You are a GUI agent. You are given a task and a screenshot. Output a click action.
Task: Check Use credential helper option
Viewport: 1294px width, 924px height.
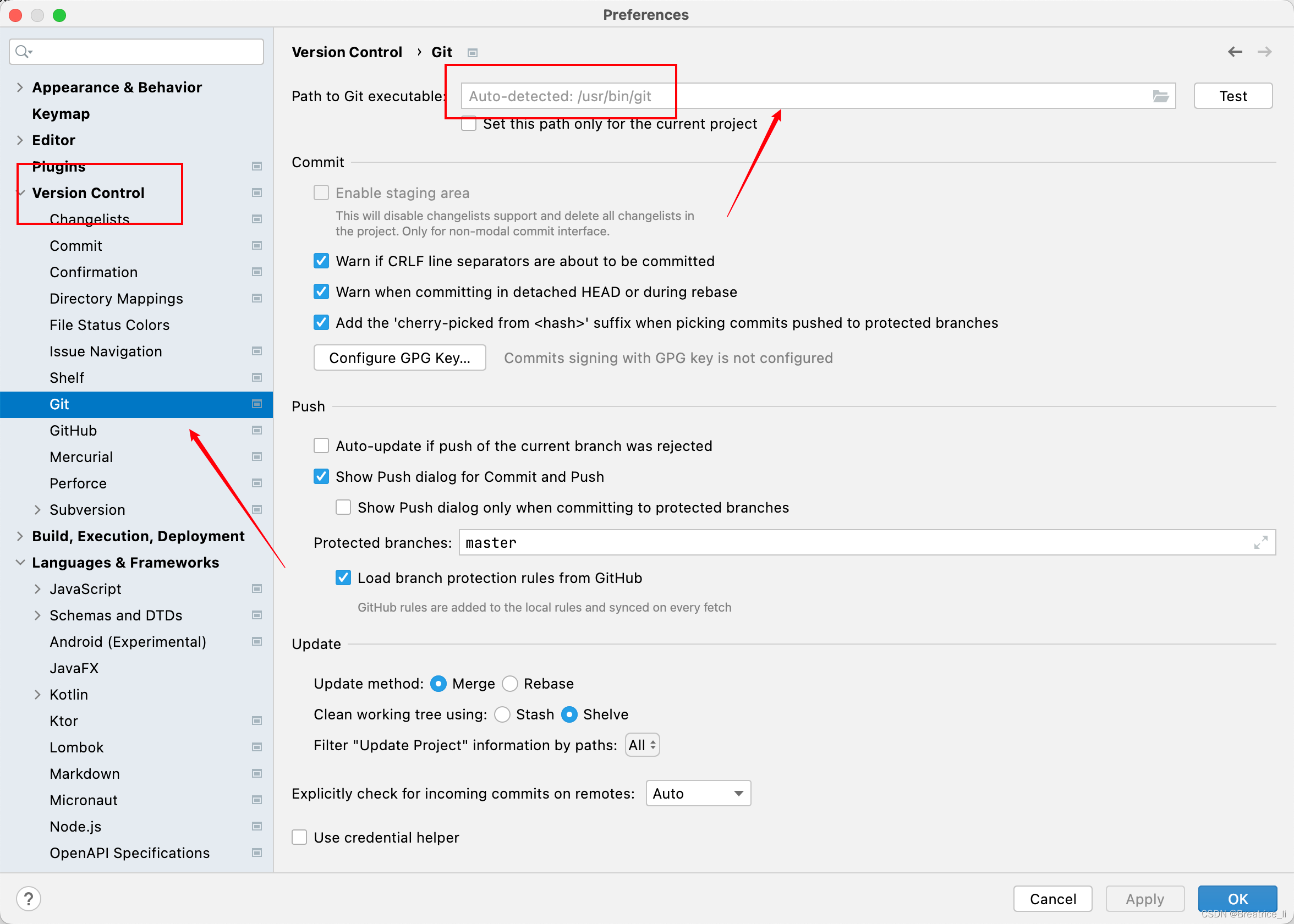pyautogui.click(x=299, y=838)
